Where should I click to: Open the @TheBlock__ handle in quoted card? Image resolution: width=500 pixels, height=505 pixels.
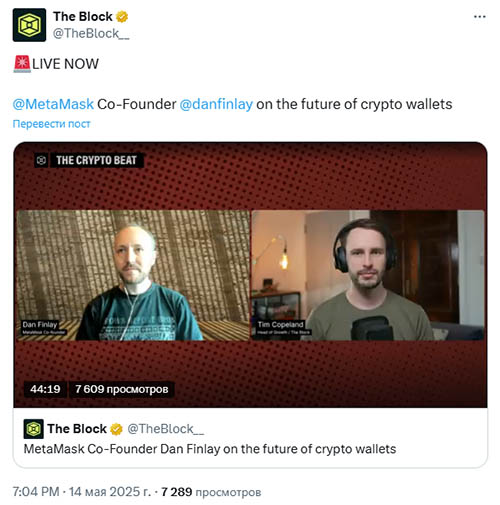pyautogui.click(x=165, y=429)
